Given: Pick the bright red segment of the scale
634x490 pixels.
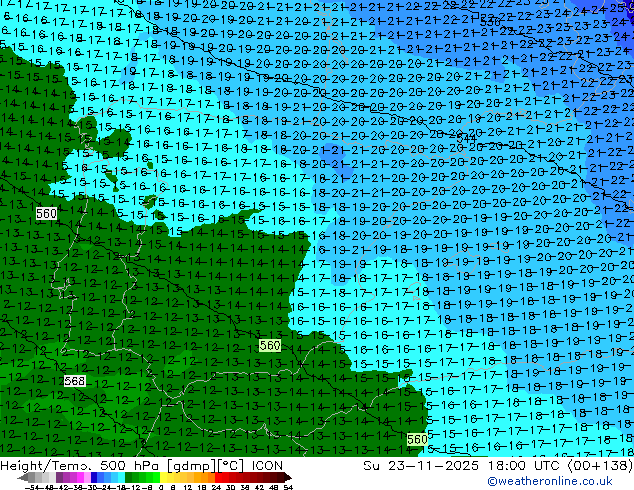Looking at the screenshot, I should coord(218,477).
